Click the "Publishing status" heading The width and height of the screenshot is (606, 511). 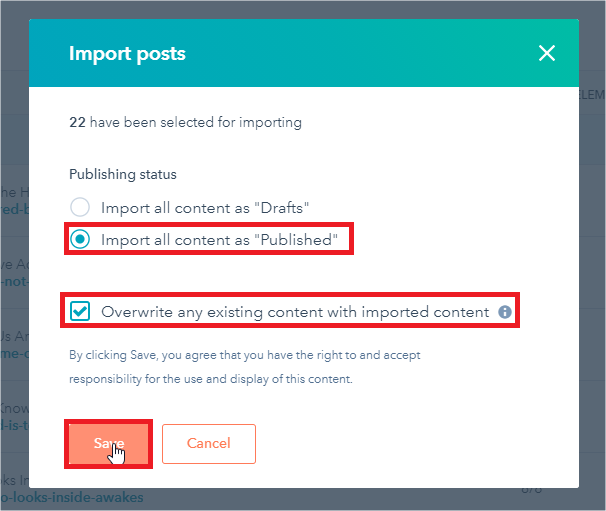[x=122, y=174]
